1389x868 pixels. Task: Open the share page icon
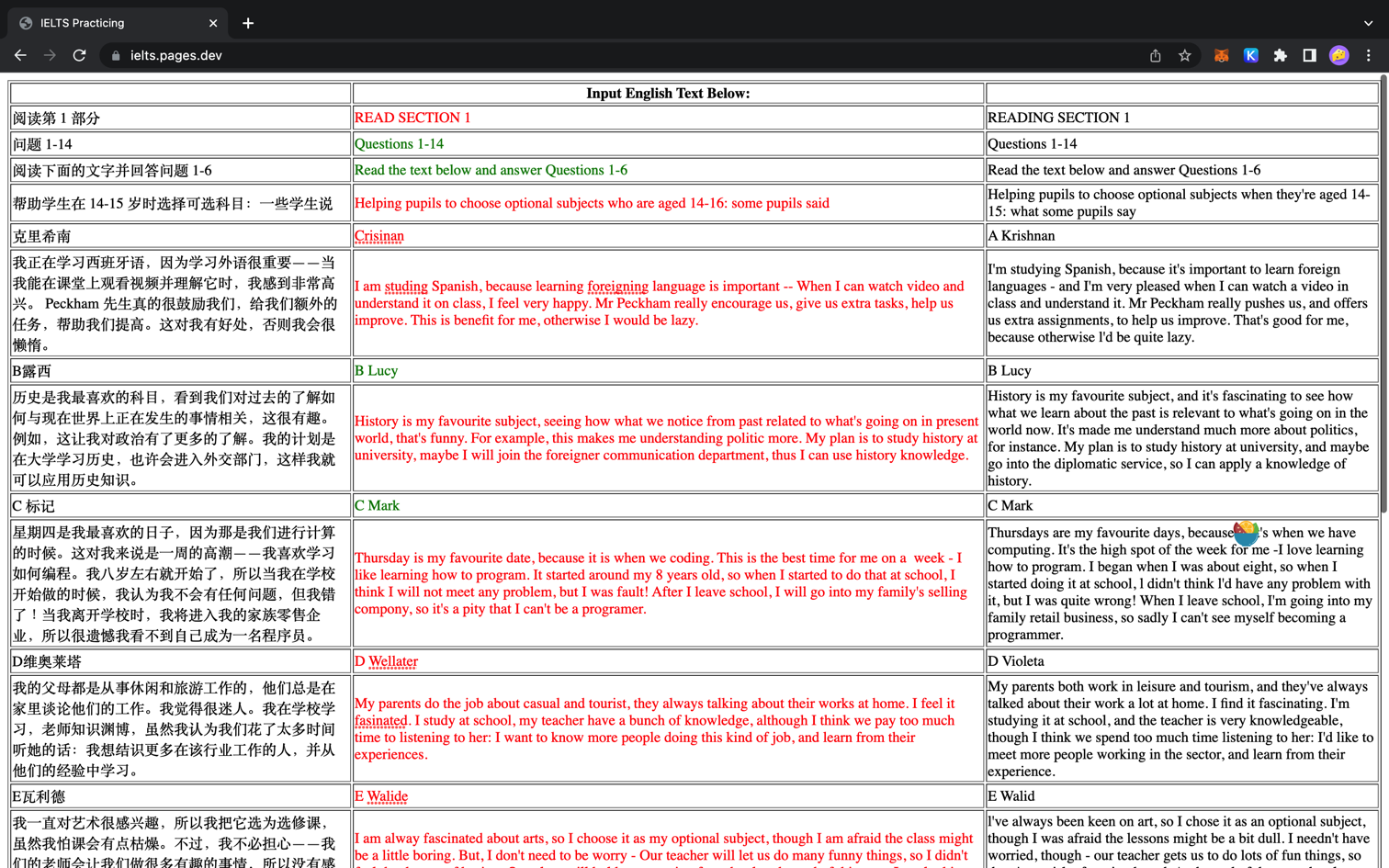1155,55
